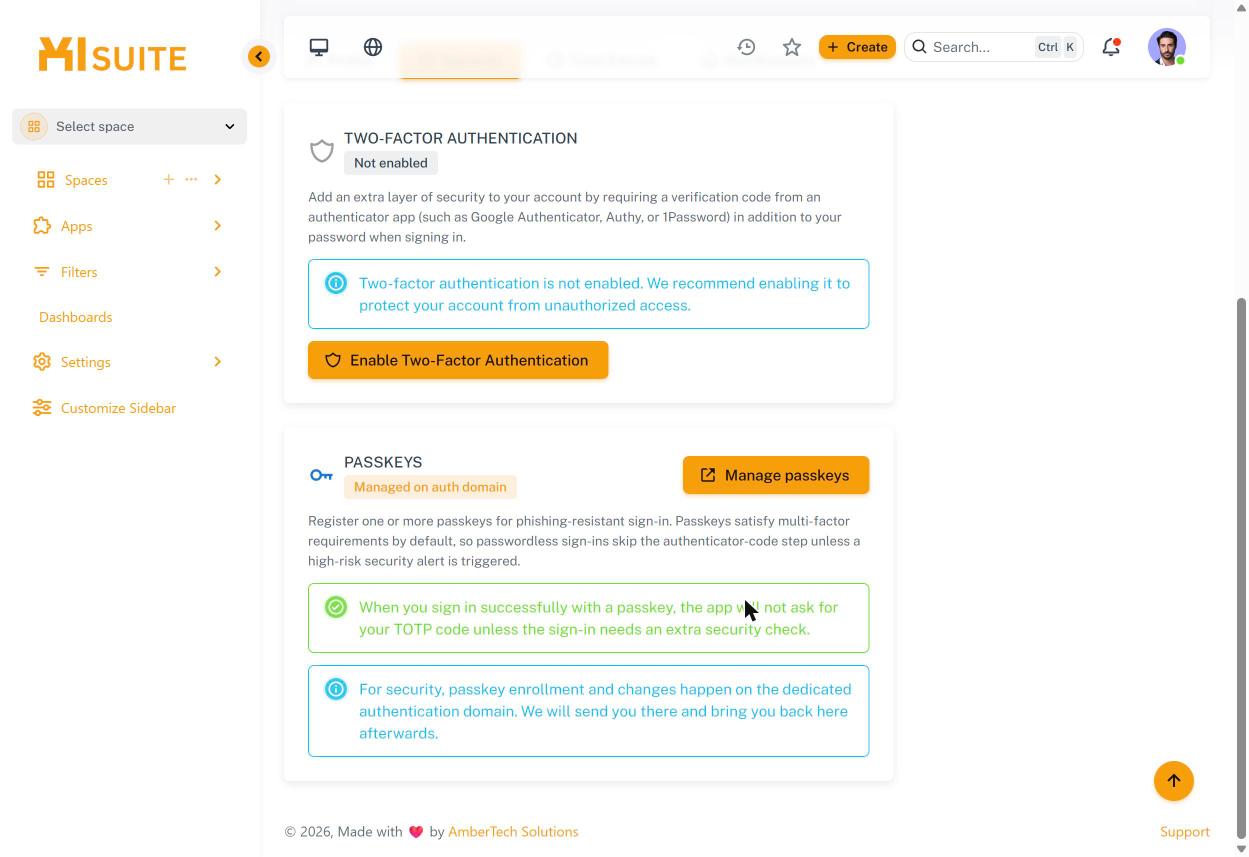Viewport: 1249px width, 857px height.
Task: Open the globe language icon
Action: tap(373, 47)
